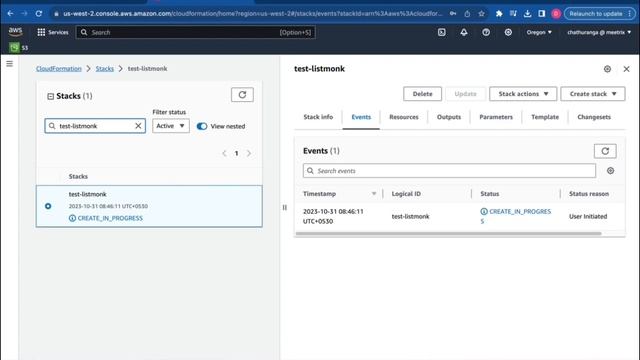Open the Filter status Active dropdown
Screen dimensions: 640x360
[x=171, y=126]
